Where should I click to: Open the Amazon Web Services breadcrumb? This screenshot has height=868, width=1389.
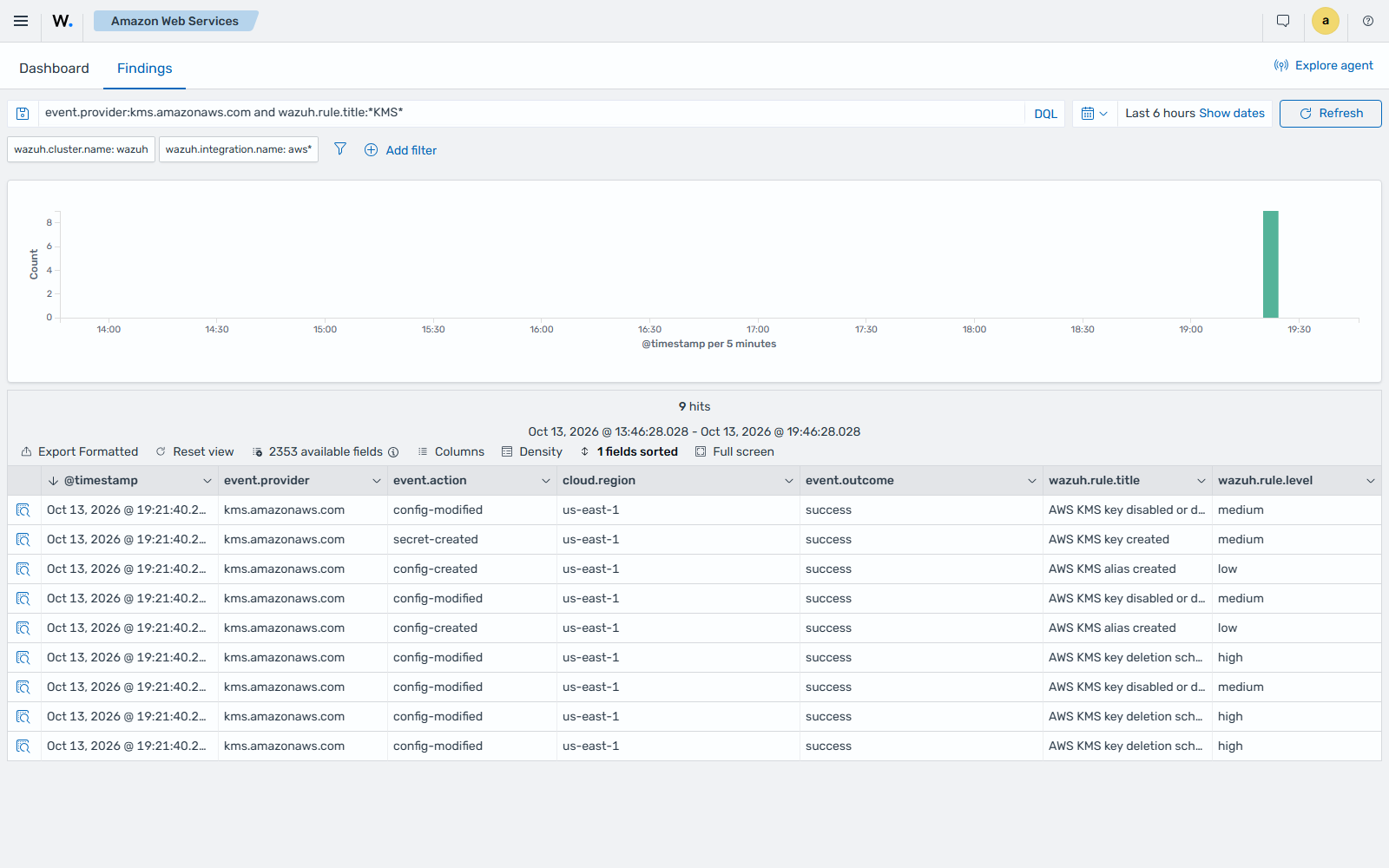[x=174, y=21]
